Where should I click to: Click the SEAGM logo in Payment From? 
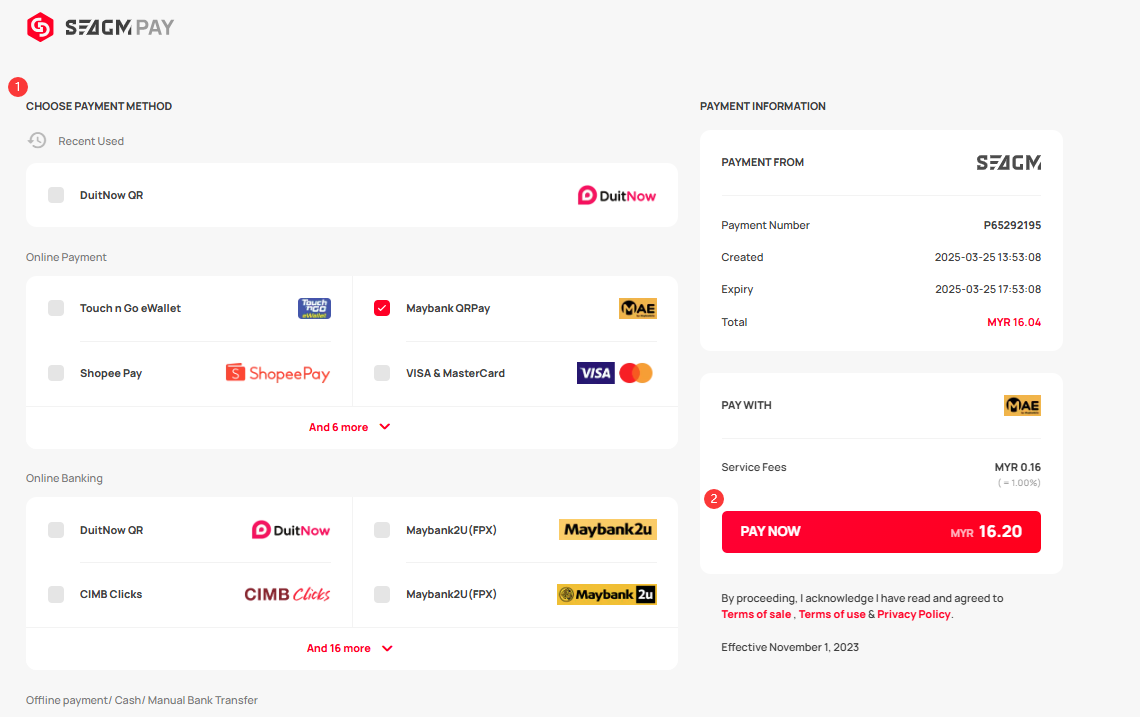(1008, 162)
